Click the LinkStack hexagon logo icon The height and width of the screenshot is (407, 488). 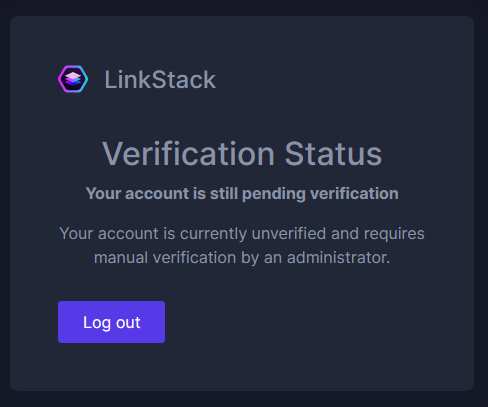(x=73, y=79)
